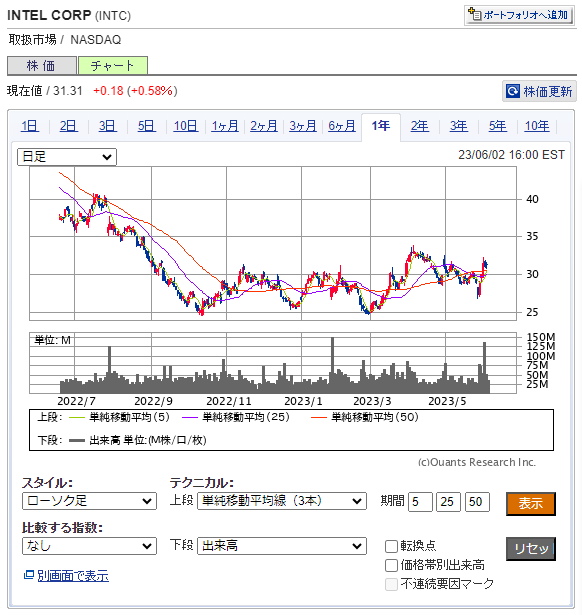Click the 150M volume axis label
The width and height of the screenshot is (582, 615).
541,337
